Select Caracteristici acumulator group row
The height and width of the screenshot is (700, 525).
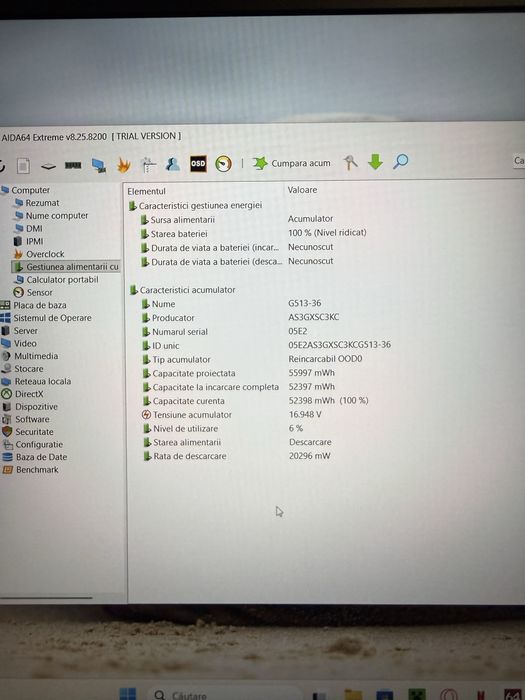tap(182, 290)
